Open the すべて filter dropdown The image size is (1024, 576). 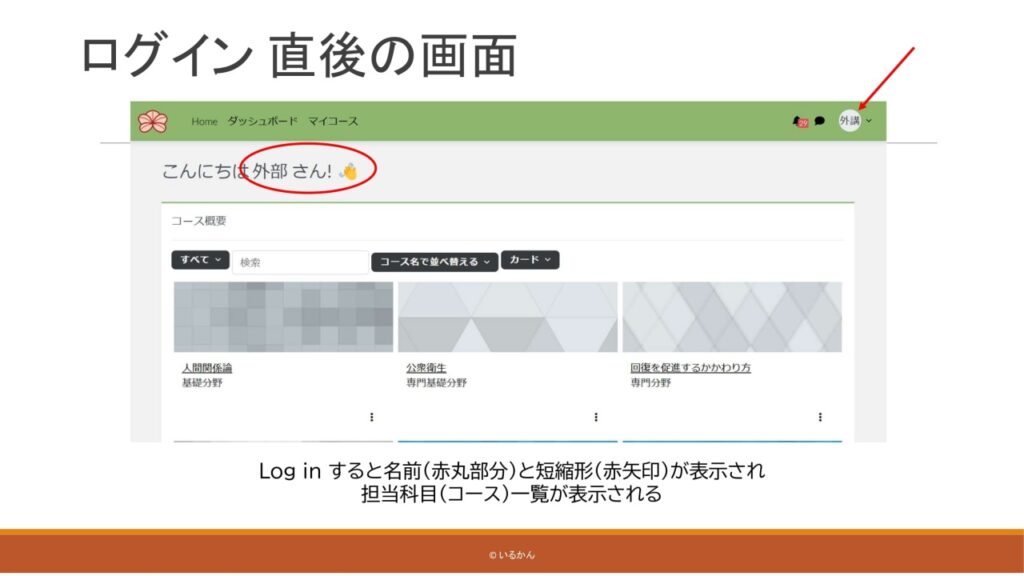pyautogui.click(x=200, y=260)
